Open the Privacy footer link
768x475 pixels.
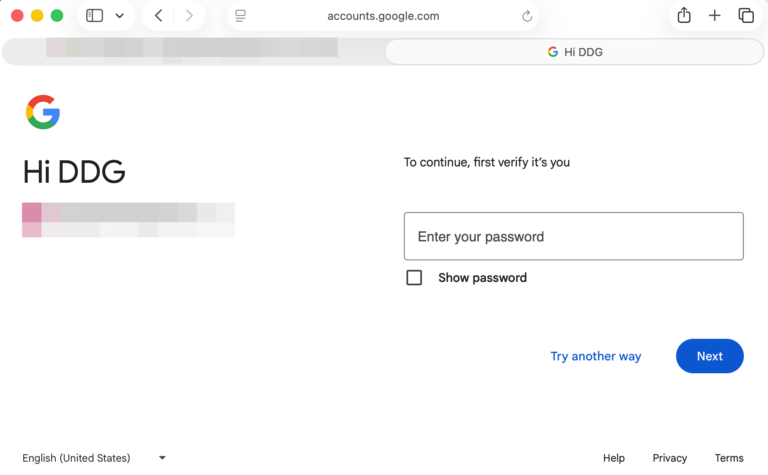pyautogui.click(x=669, y=458)
